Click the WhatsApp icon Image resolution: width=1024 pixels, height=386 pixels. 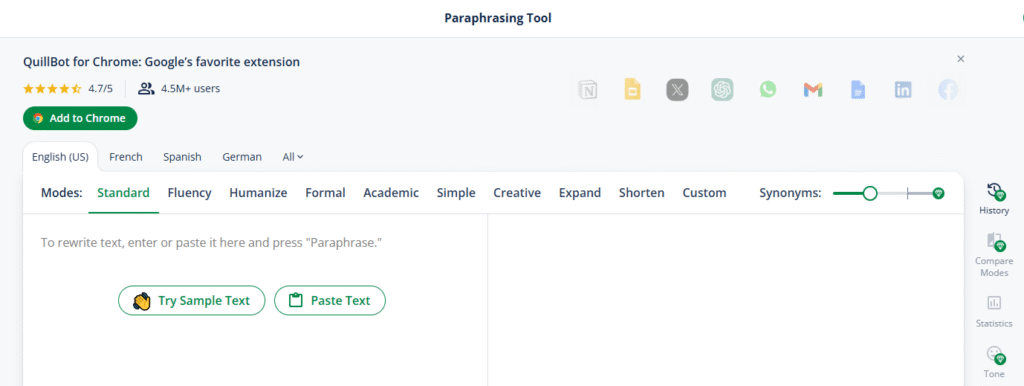click(x=767, y=89)
